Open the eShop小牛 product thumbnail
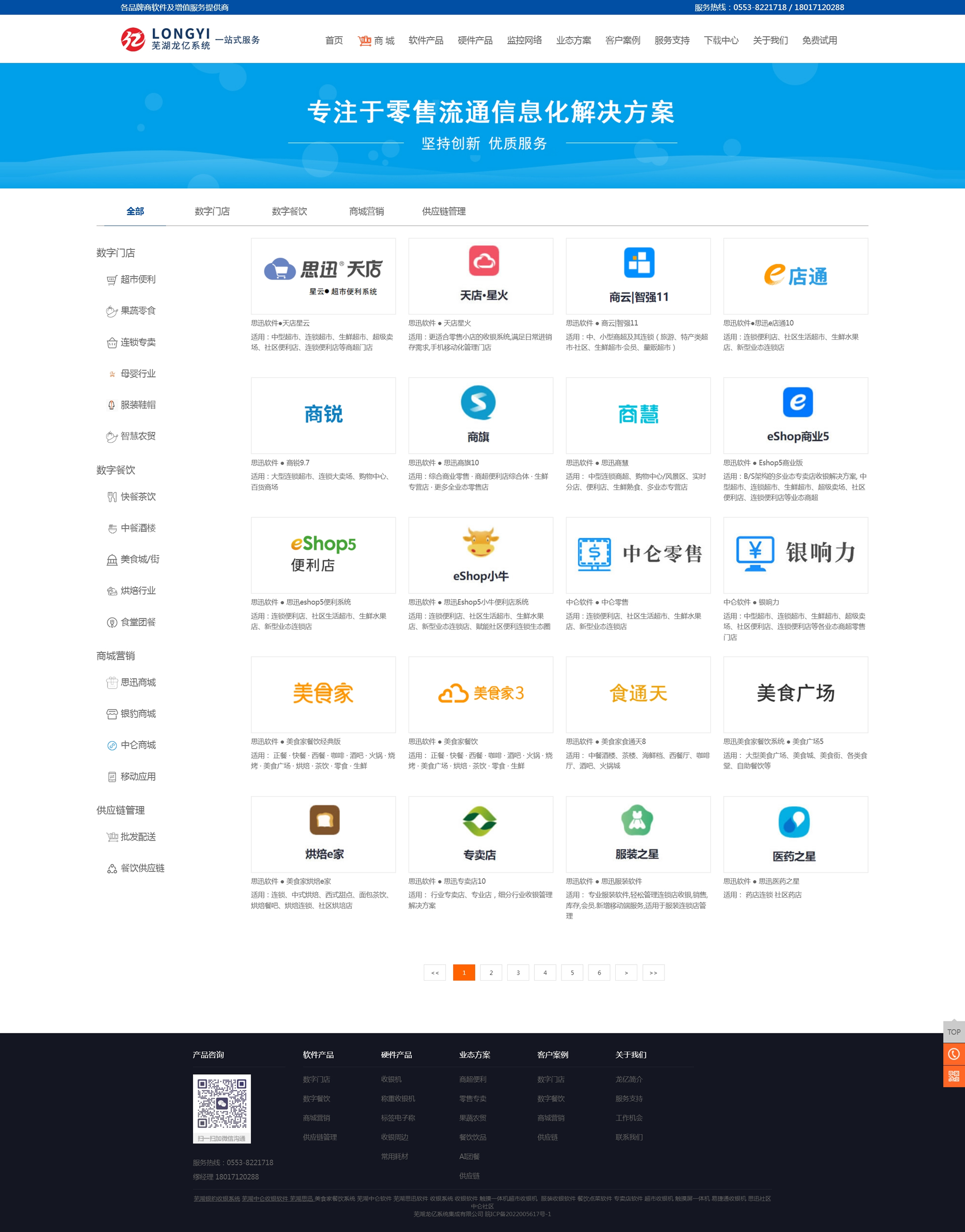 481,555
